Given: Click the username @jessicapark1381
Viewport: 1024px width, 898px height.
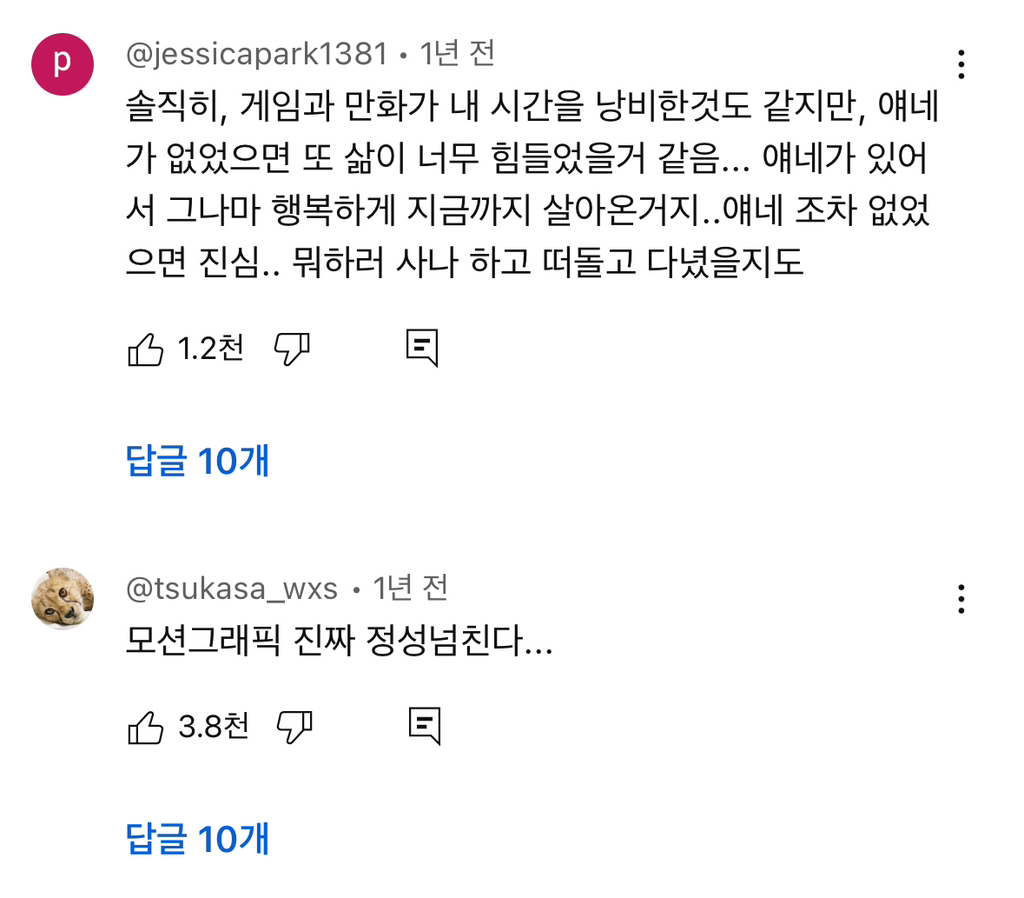Looking at the screenshot, I should pyautogui.click(x=253, y=57).
